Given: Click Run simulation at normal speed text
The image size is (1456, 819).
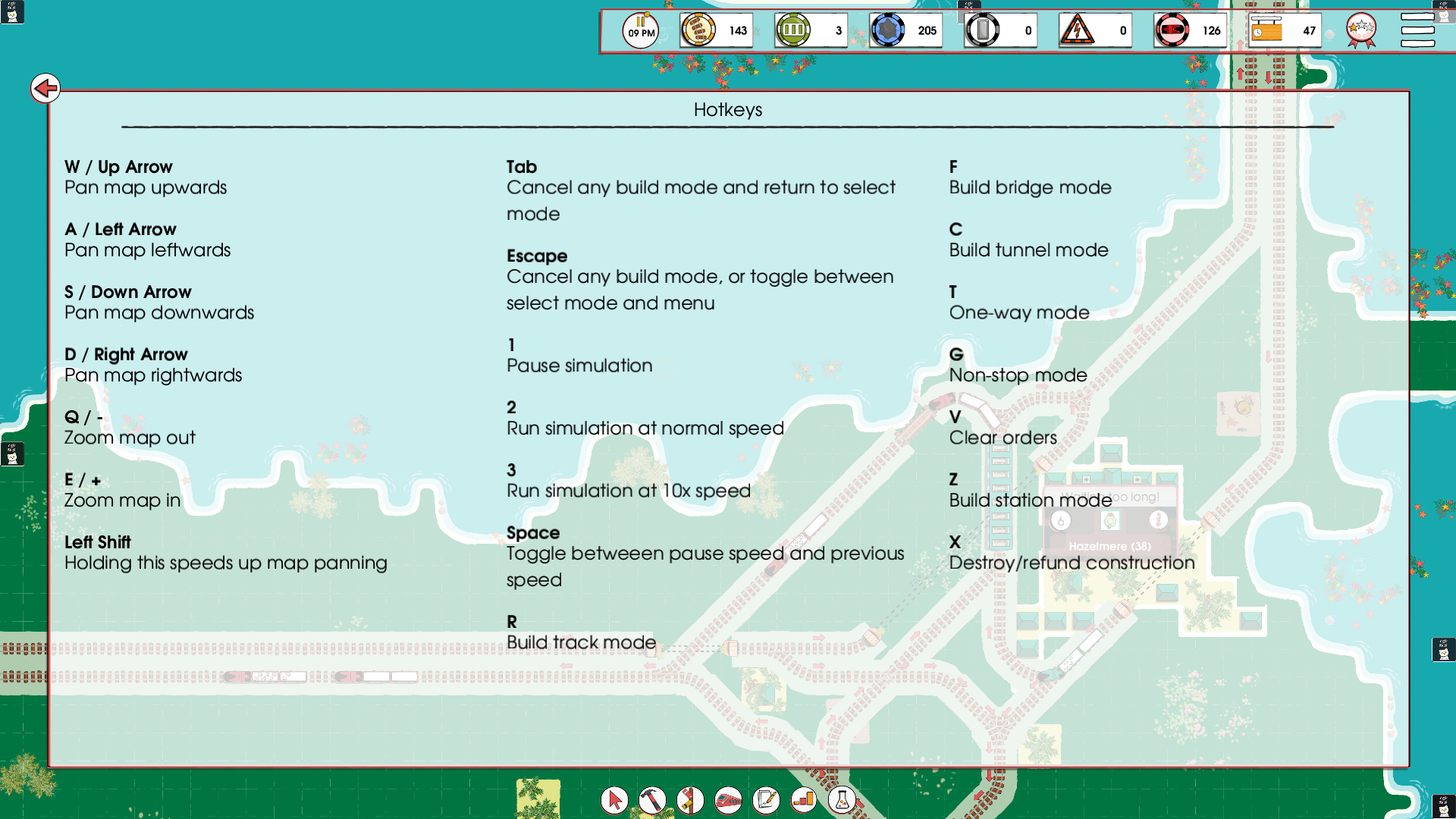Looking at the screenshot, I should [645, 428].
